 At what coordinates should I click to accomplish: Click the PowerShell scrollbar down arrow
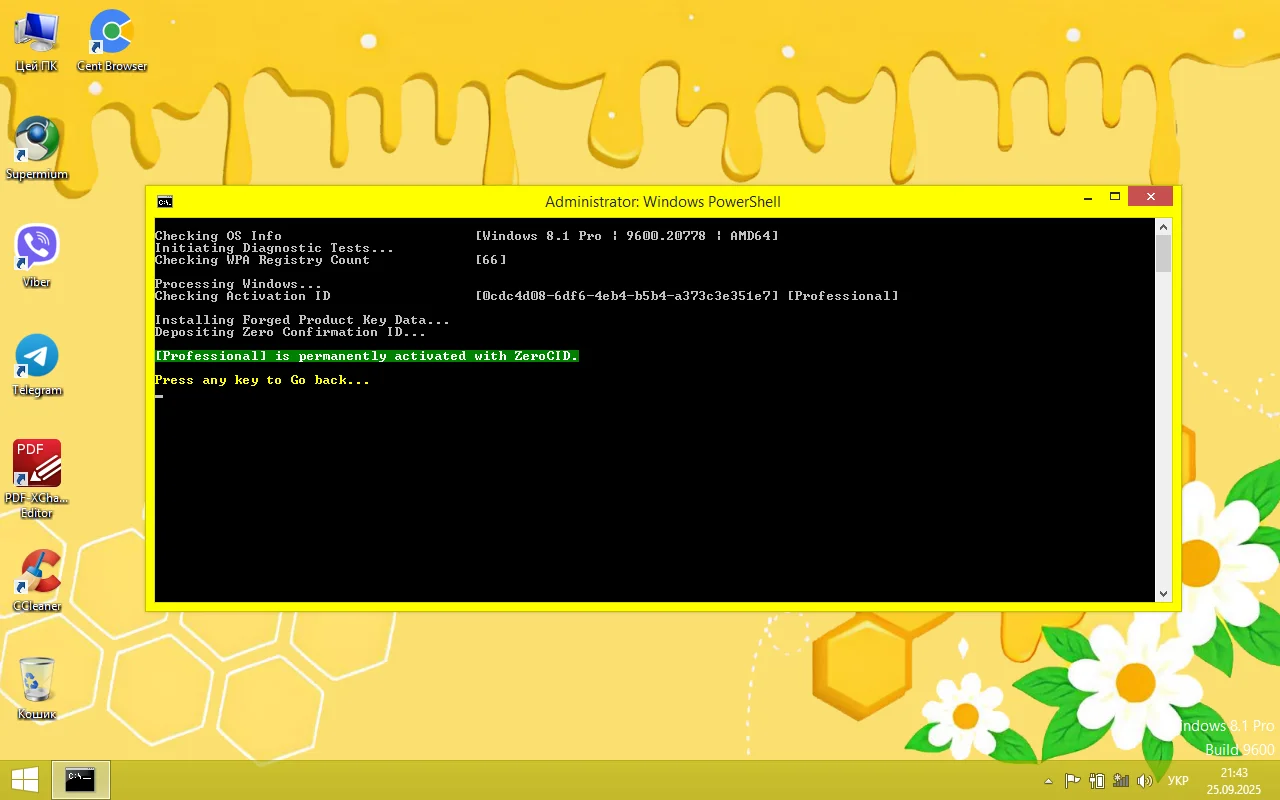coord(1163,593)
